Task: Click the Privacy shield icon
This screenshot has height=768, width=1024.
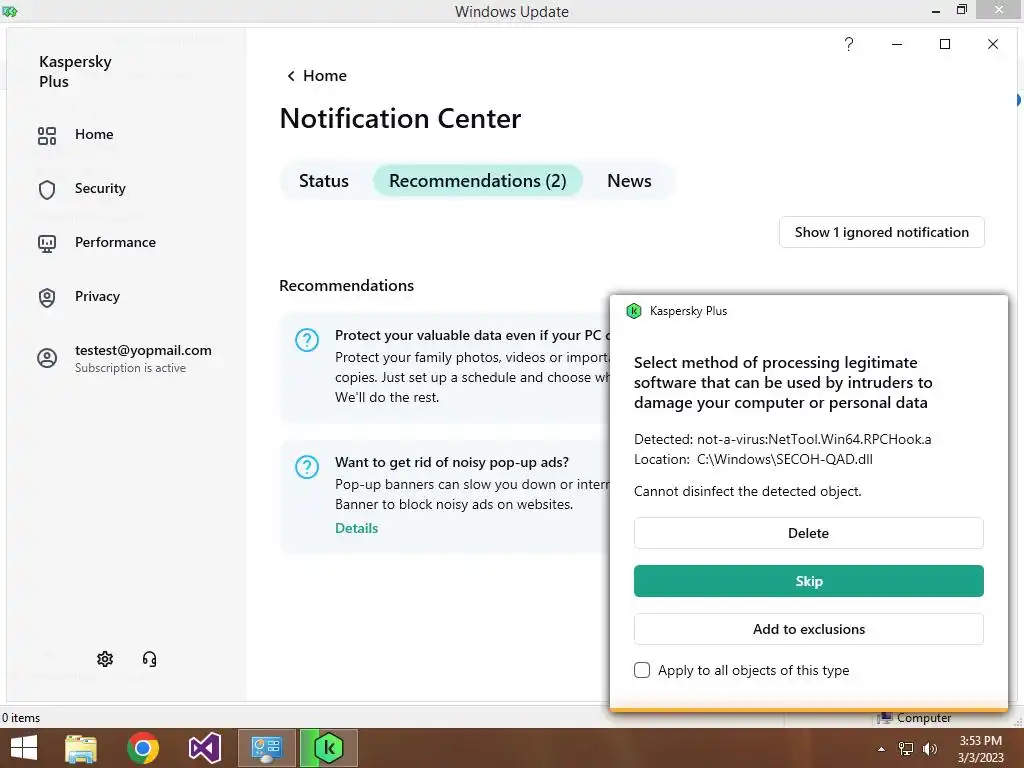Action: tap(47, 298)
